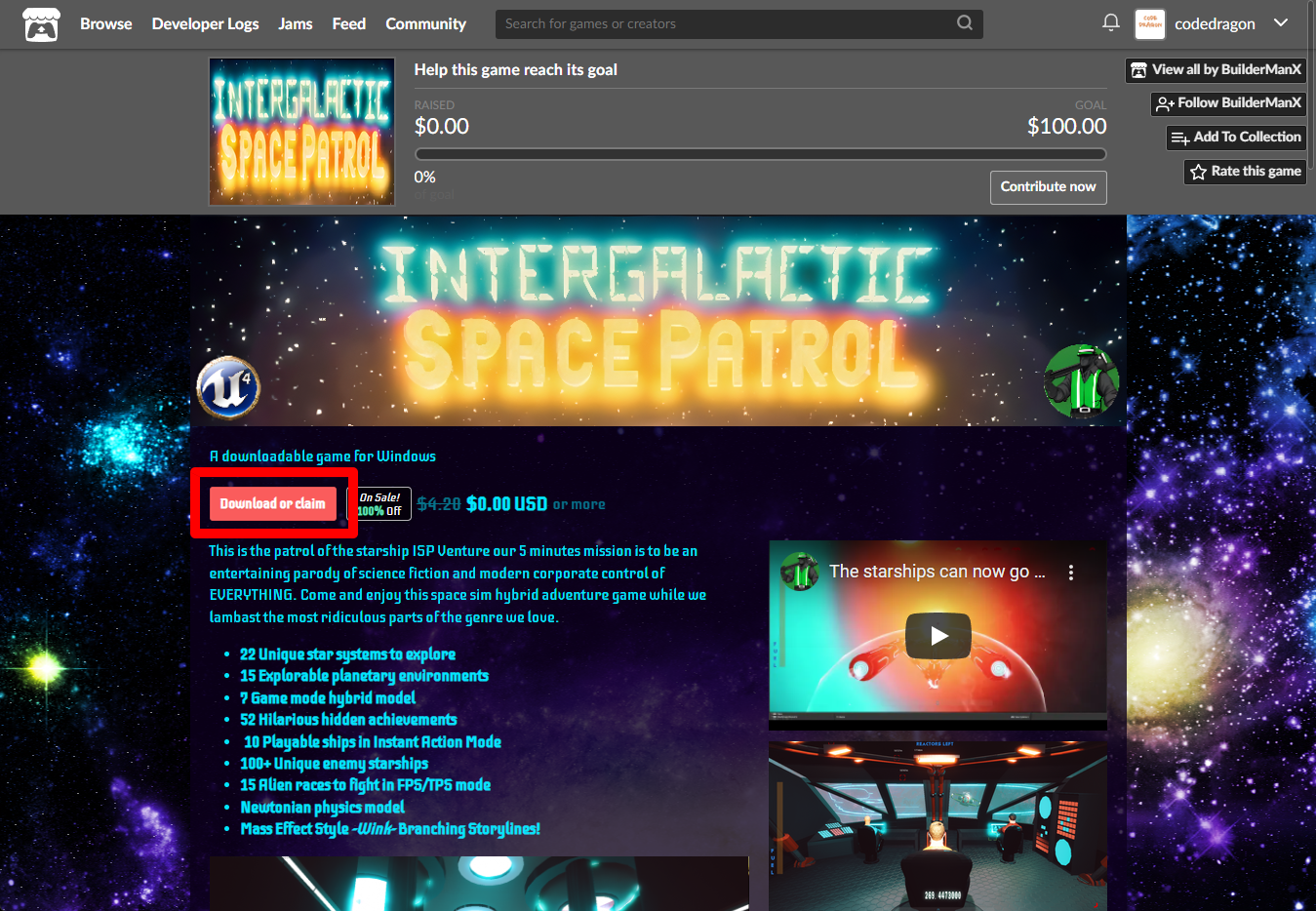Click View all by BuilderManX
The width and height of the screenshot is (1316, 911).
point(1216,70)
